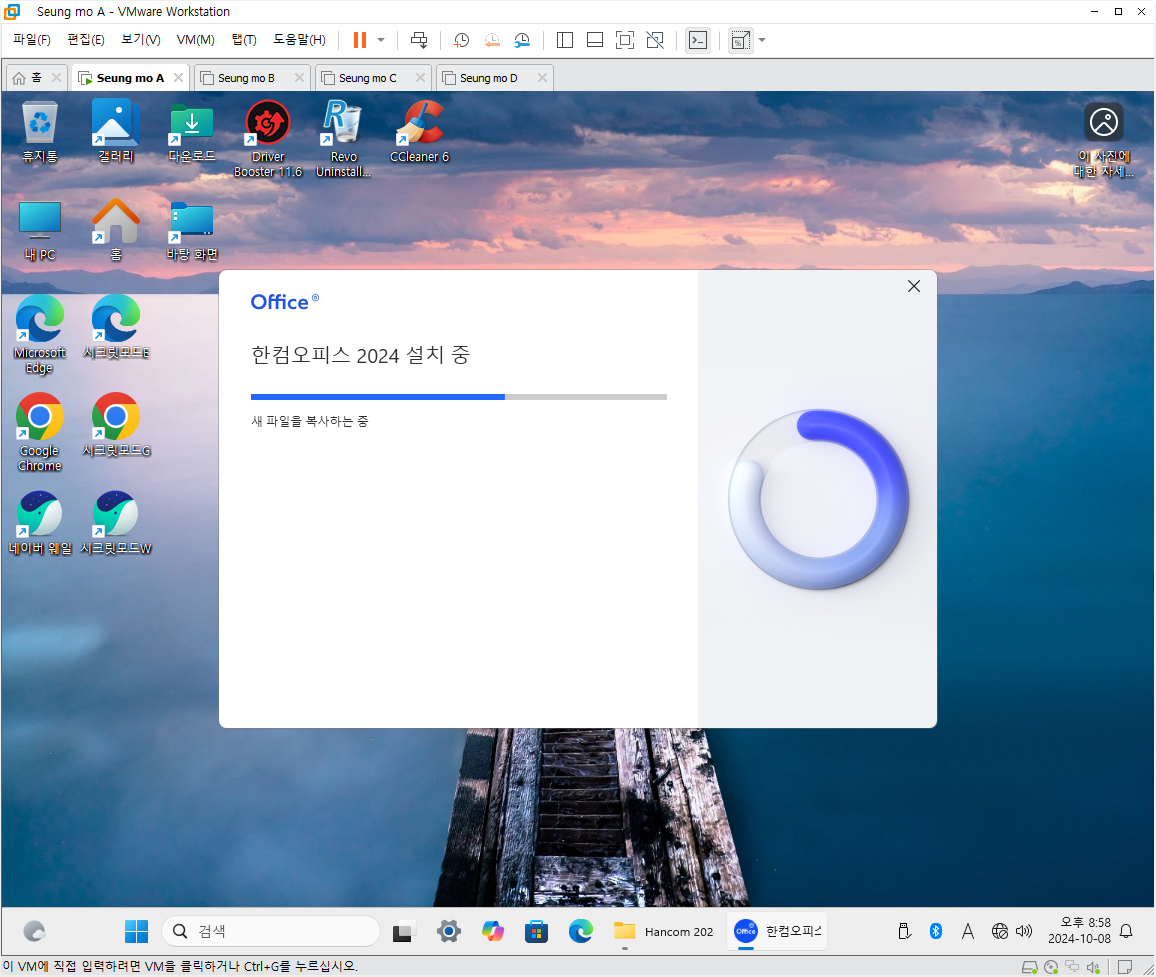
Task: Open Microsoft Store from the taskbar
Action: [x=537, y=931]
